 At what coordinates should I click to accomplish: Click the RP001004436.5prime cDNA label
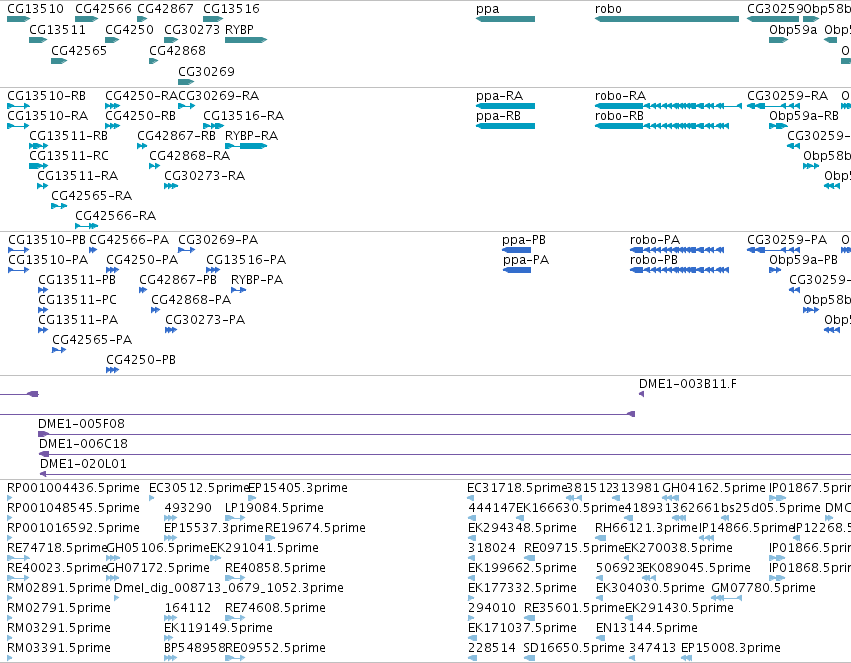(x=73, y=488)
